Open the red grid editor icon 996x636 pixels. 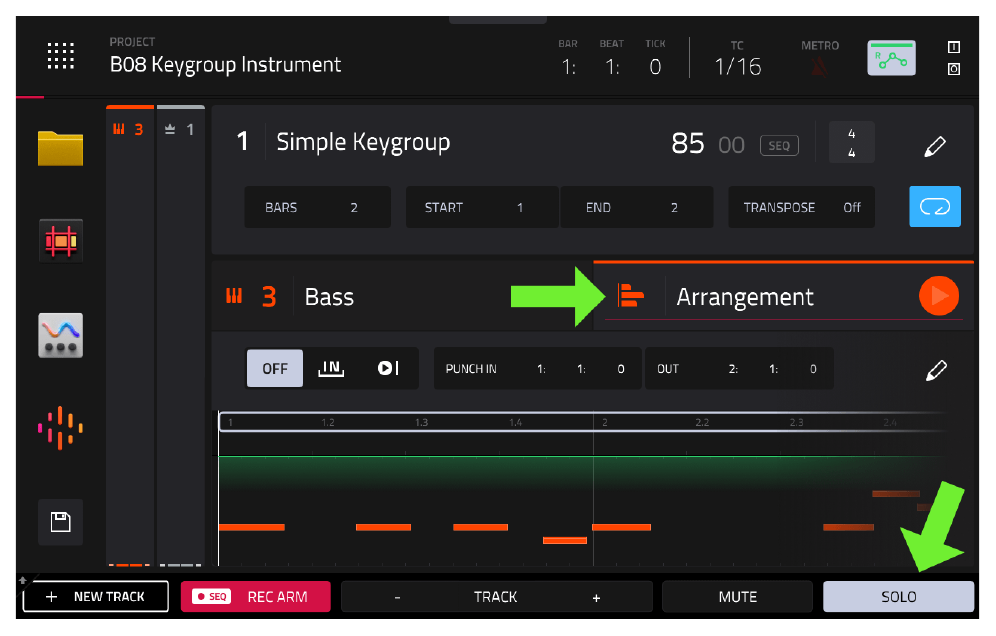point(60,241)
